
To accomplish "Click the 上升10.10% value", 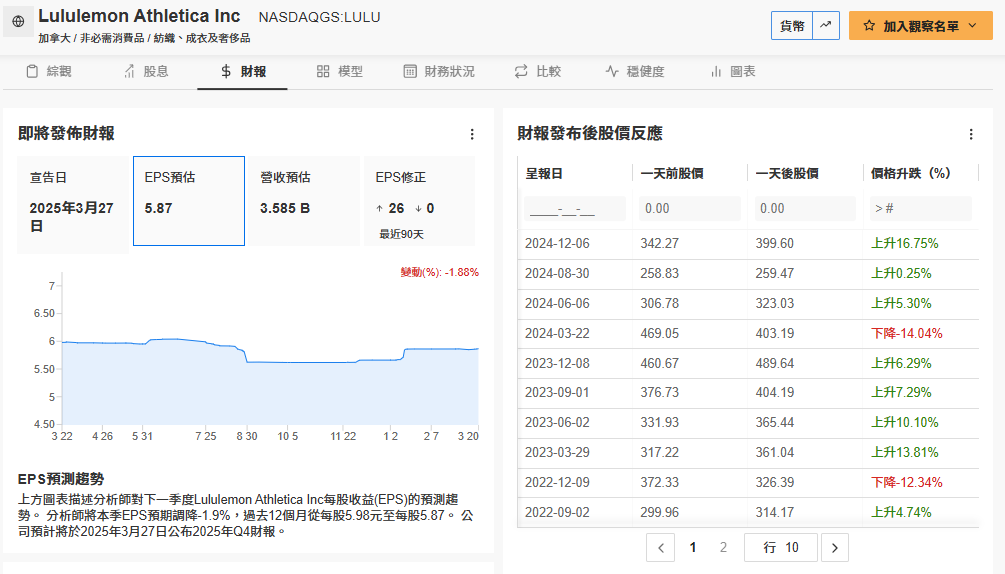I will (x=904, y=422).
